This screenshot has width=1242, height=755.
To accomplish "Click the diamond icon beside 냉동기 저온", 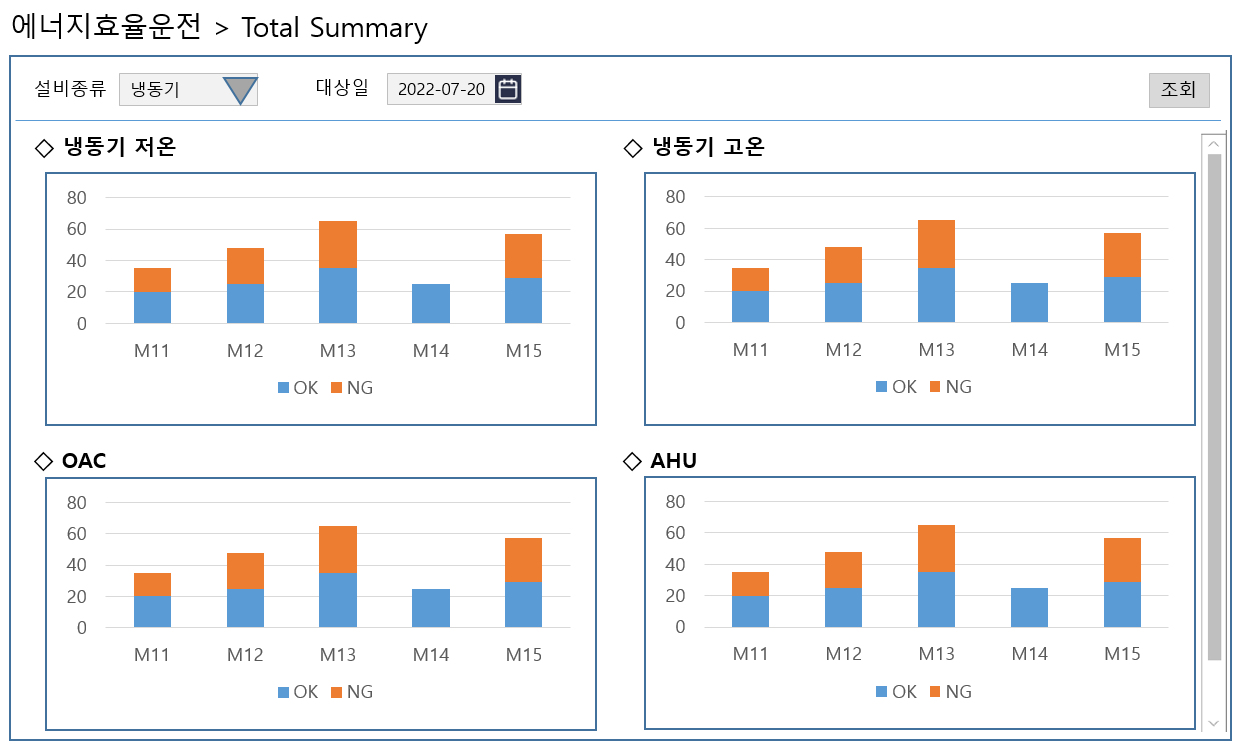I will [44, 148].
